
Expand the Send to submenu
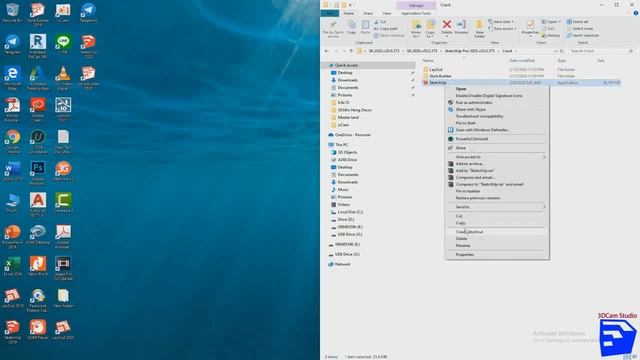point(497,207)
